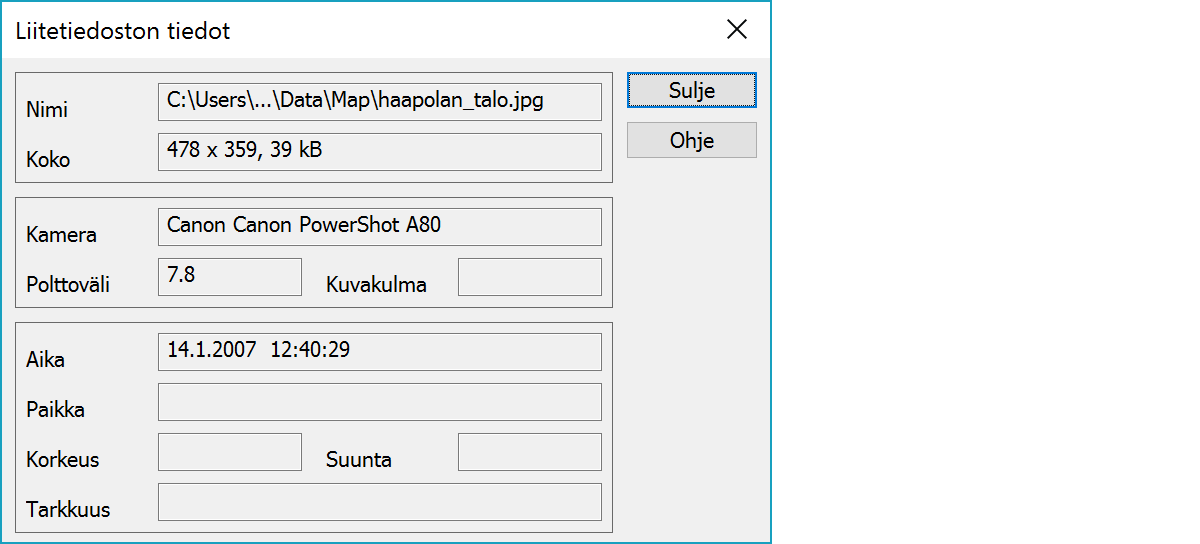Select the empty Tarkkuus field
The width and height of the screenshot is (1200, 544).
(380, 502)
